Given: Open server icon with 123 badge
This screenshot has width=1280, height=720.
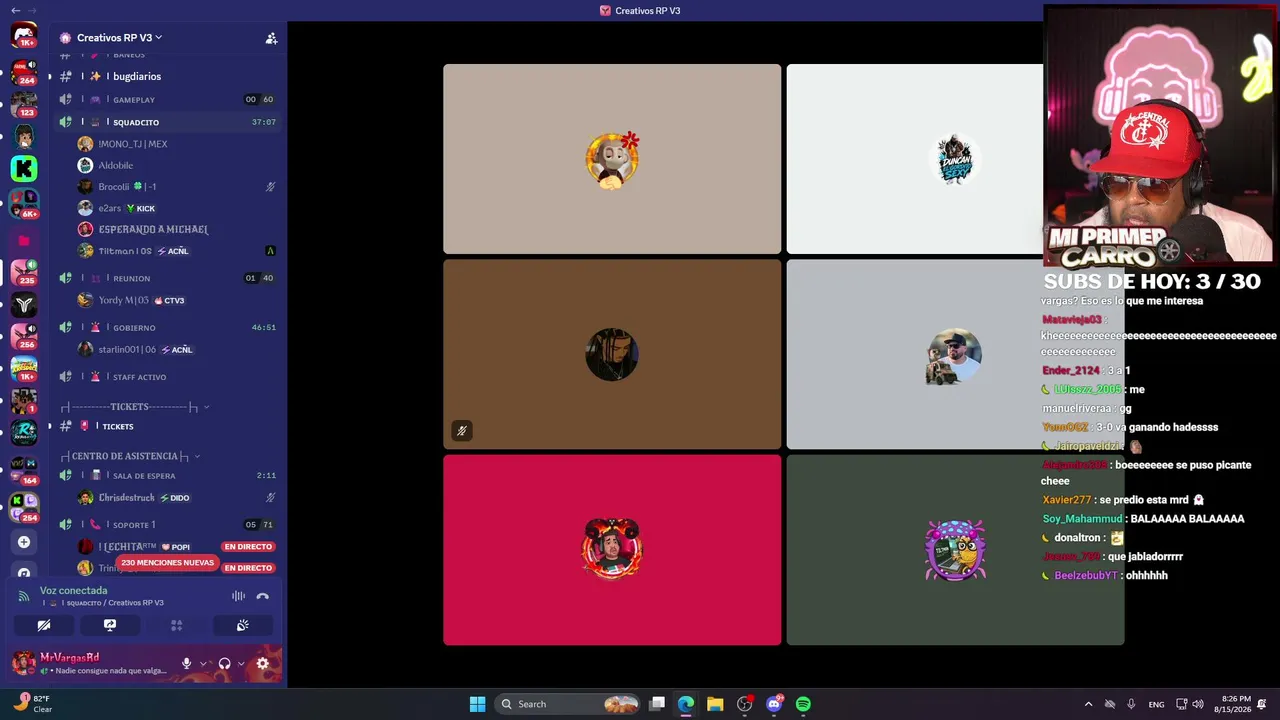Looking at the screenshot, I should 24,104.
